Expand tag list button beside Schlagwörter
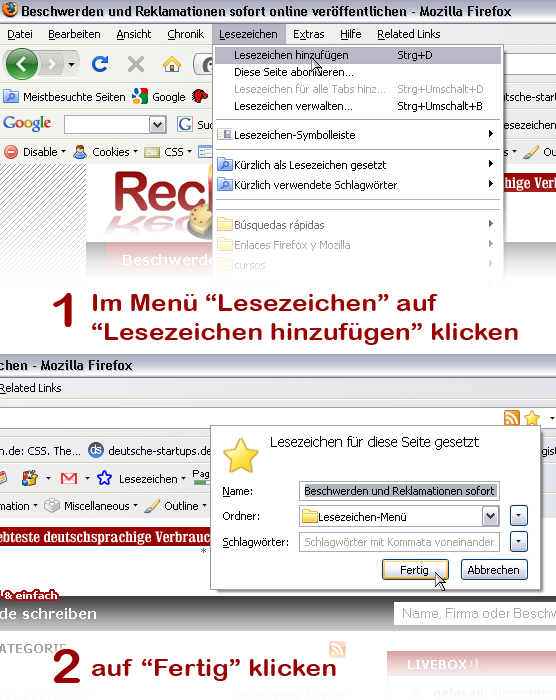 [x=518, y=542]
